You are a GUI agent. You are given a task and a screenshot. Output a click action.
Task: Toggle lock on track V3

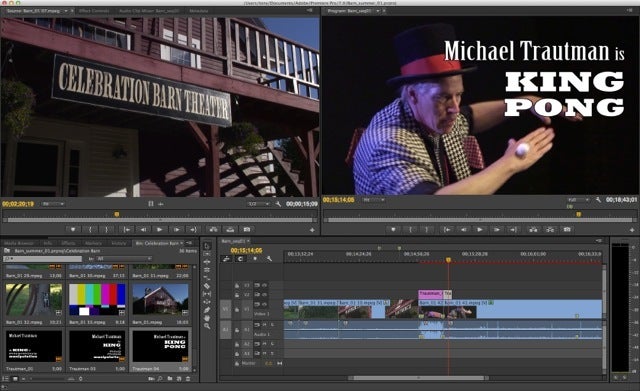coord(237,285)
